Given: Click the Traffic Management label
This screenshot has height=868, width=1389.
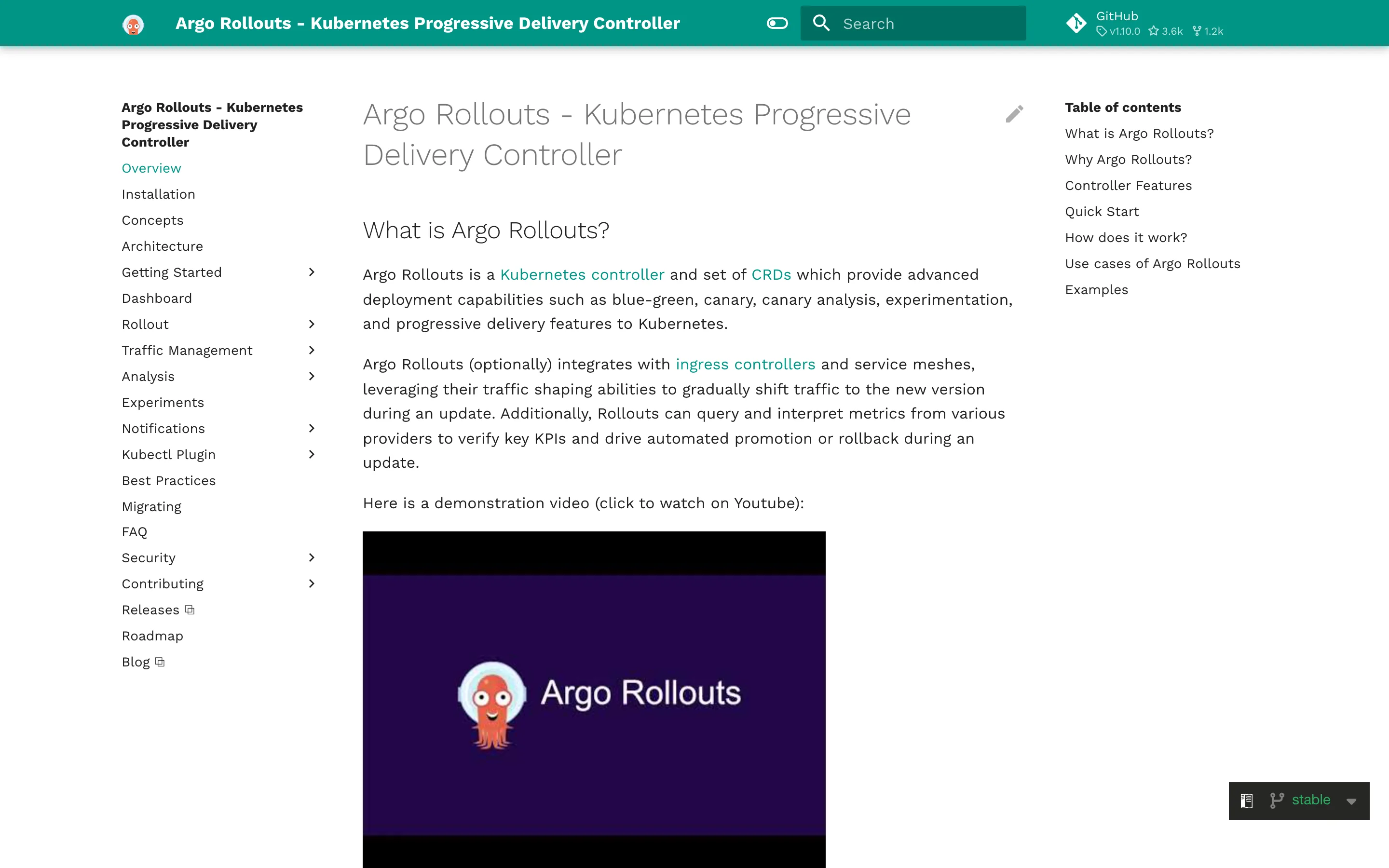Looking at the screenshot, I should tap(187, 351).
